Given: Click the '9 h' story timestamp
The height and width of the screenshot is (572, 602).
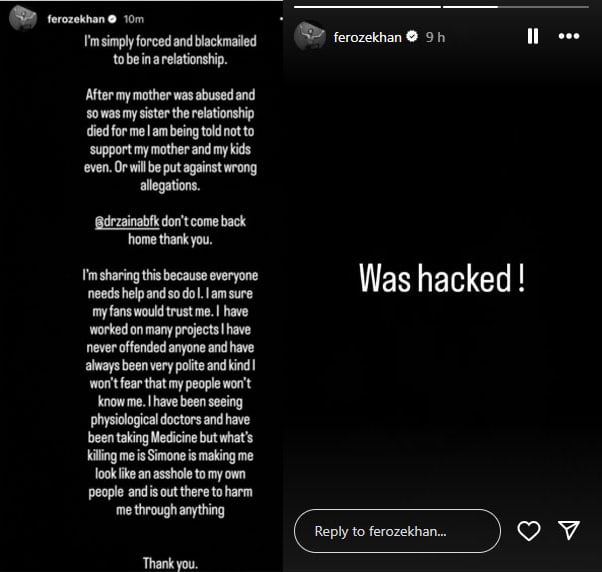Looking at the screenshot, I should click(435, 37).
